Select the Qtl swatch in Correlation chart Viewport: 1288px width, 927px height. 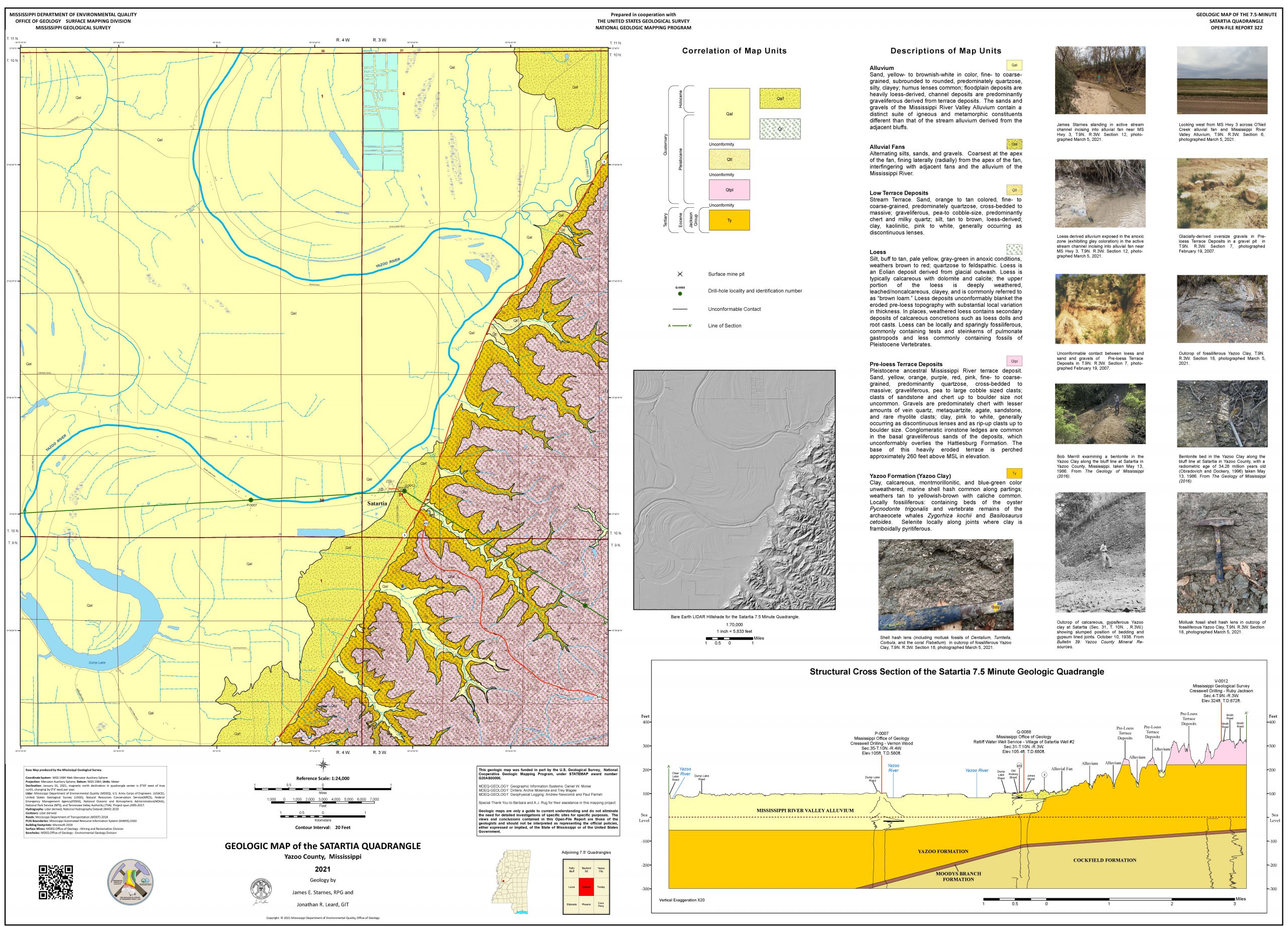tap(729, 159)
